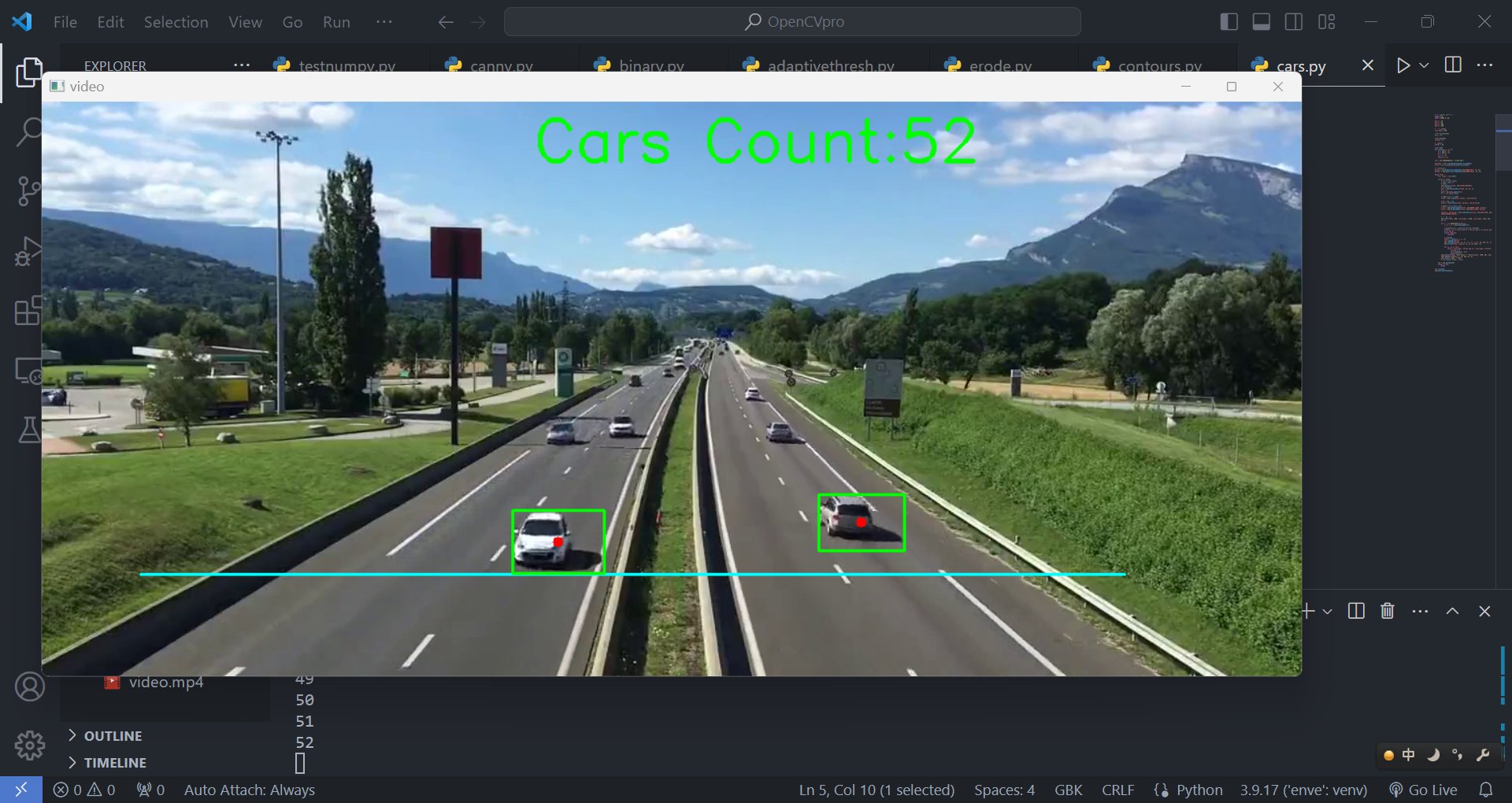Toggle Auto Attach: Always setting
1512x803 pixels.
pyautogui.click(x=250, y=790)
